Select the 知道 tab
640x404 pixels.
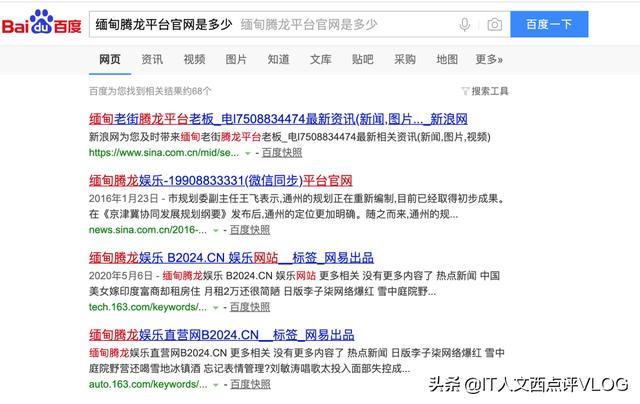pyautogui.click(x=278, y=60)
